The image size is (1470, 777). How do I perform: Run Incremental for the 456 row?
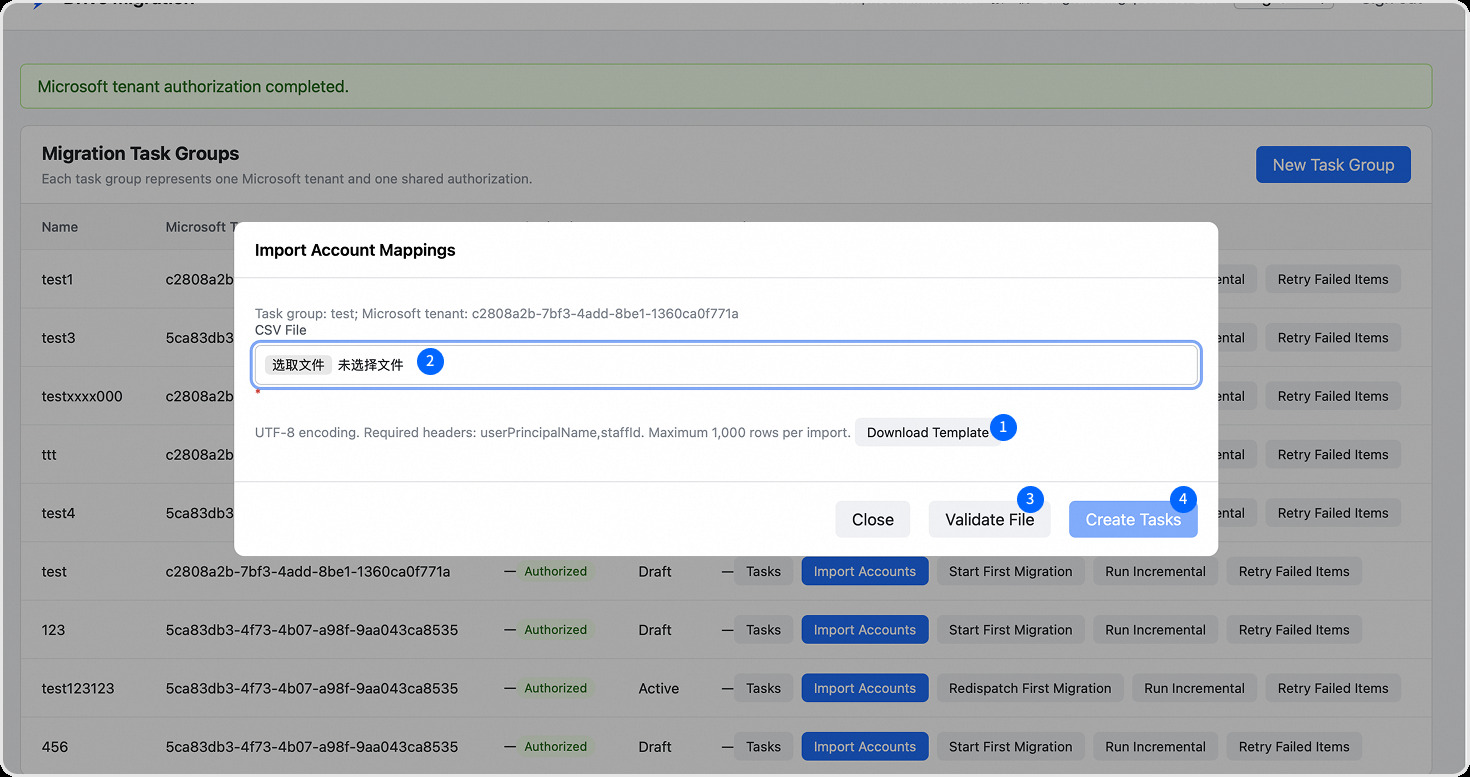click(x=1155, y=747)
